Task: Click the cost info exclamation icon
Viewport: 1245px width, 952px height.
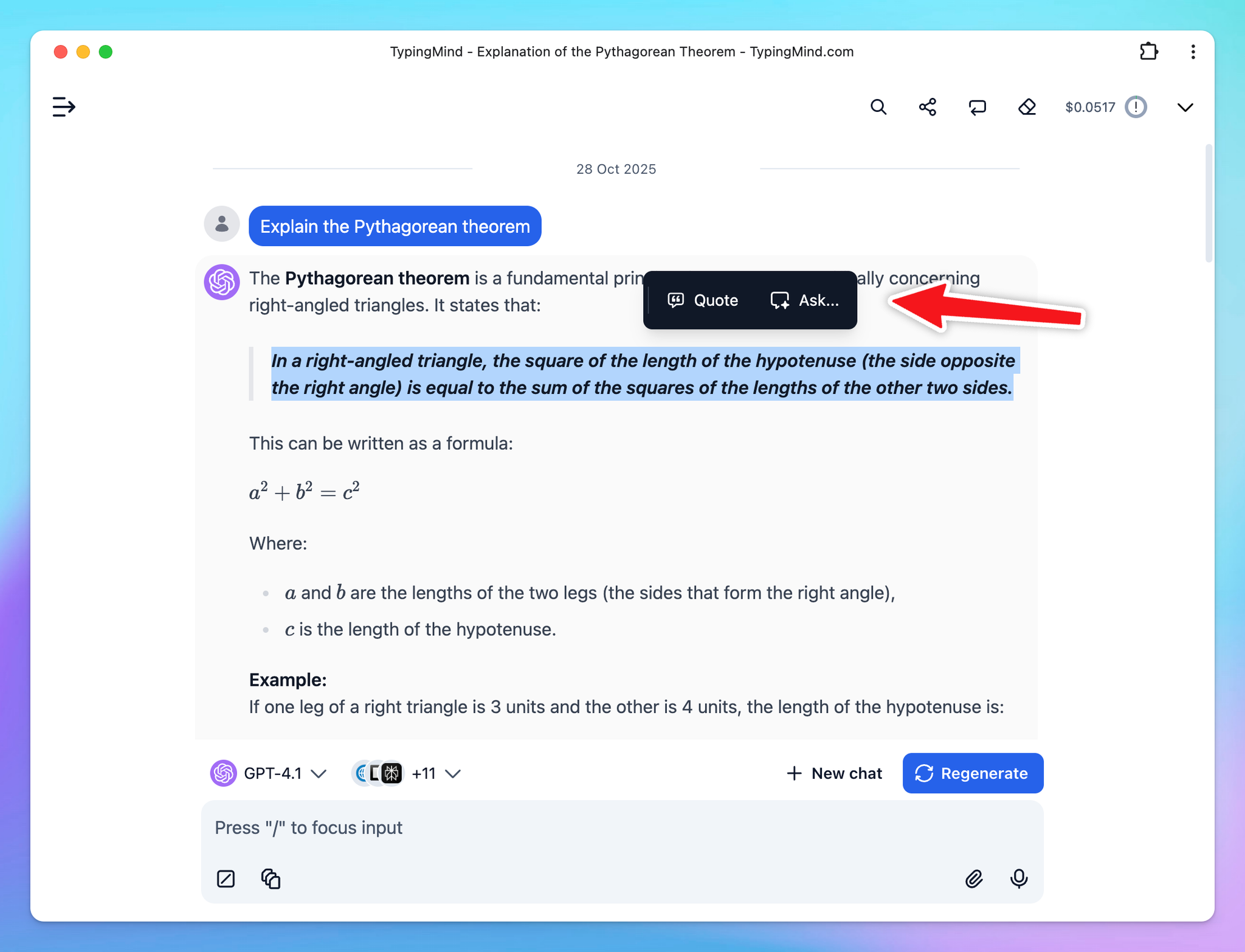Action: click(x=1135, y=107)
